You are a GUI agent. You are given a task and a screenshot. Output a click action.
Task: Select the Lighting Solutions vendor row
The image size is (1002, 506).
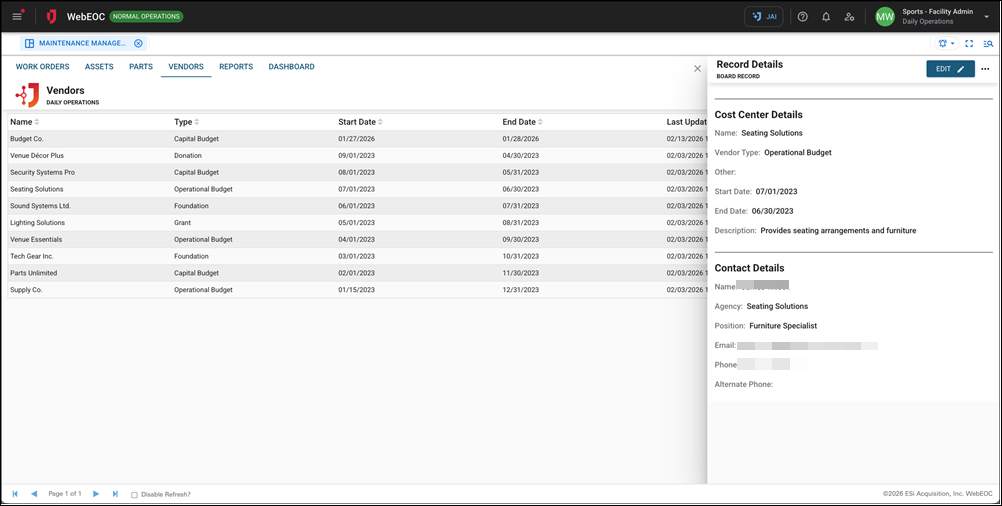pos(38,223)
